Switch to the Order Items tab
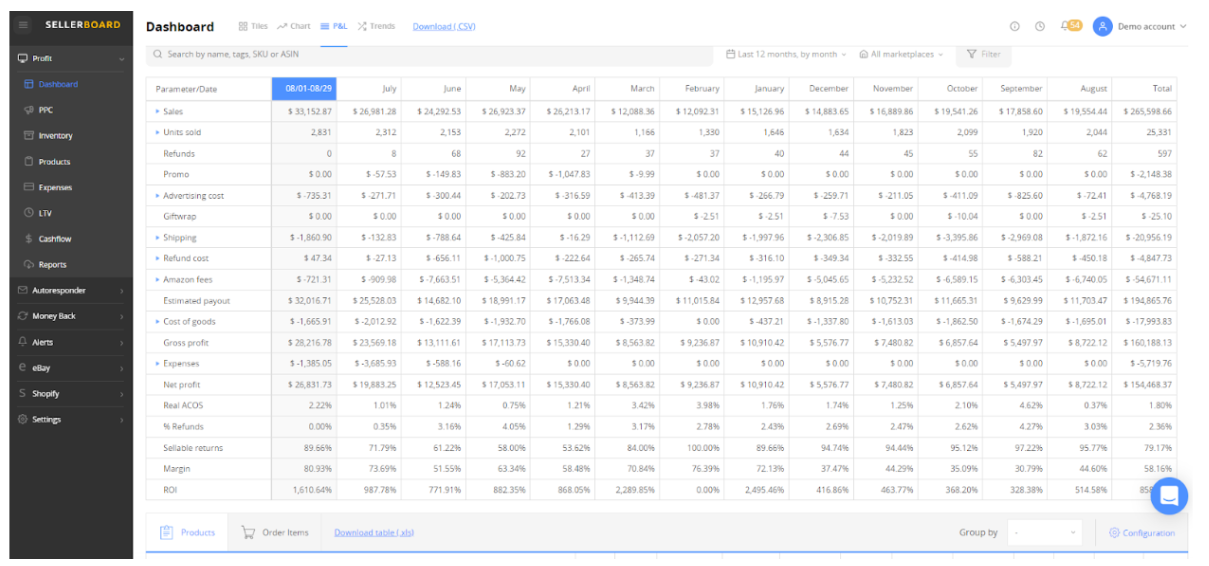1209x566 pixels. [x=275, y=533]
